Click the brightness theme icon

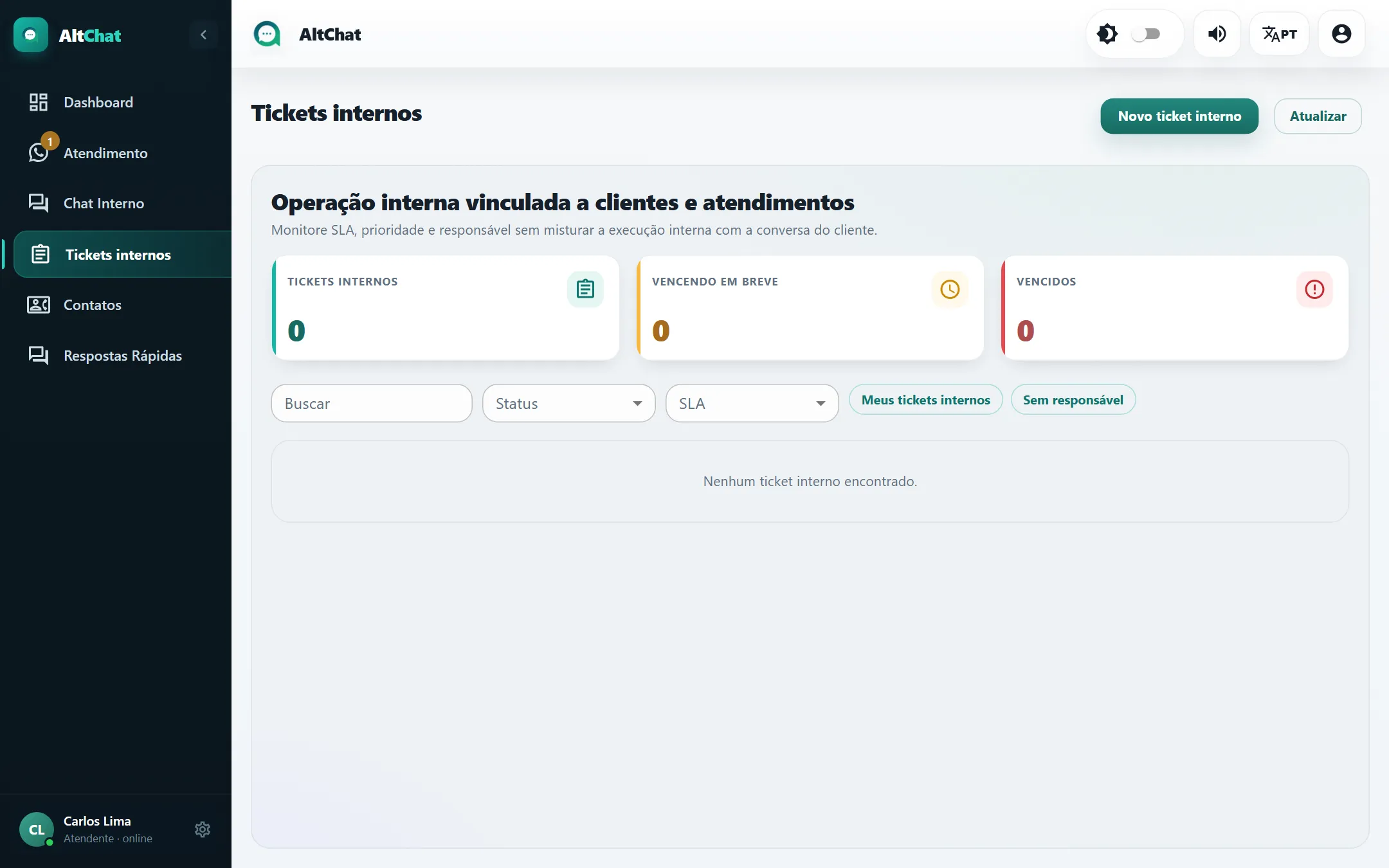pyautogui.click(x=1107, y=34)
